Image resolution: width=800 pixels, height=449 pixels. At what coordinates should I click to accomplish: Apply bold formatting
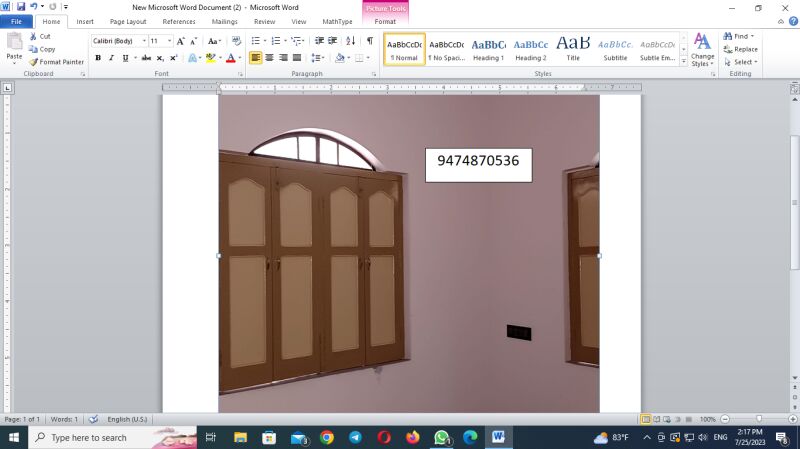click(98, 58)
